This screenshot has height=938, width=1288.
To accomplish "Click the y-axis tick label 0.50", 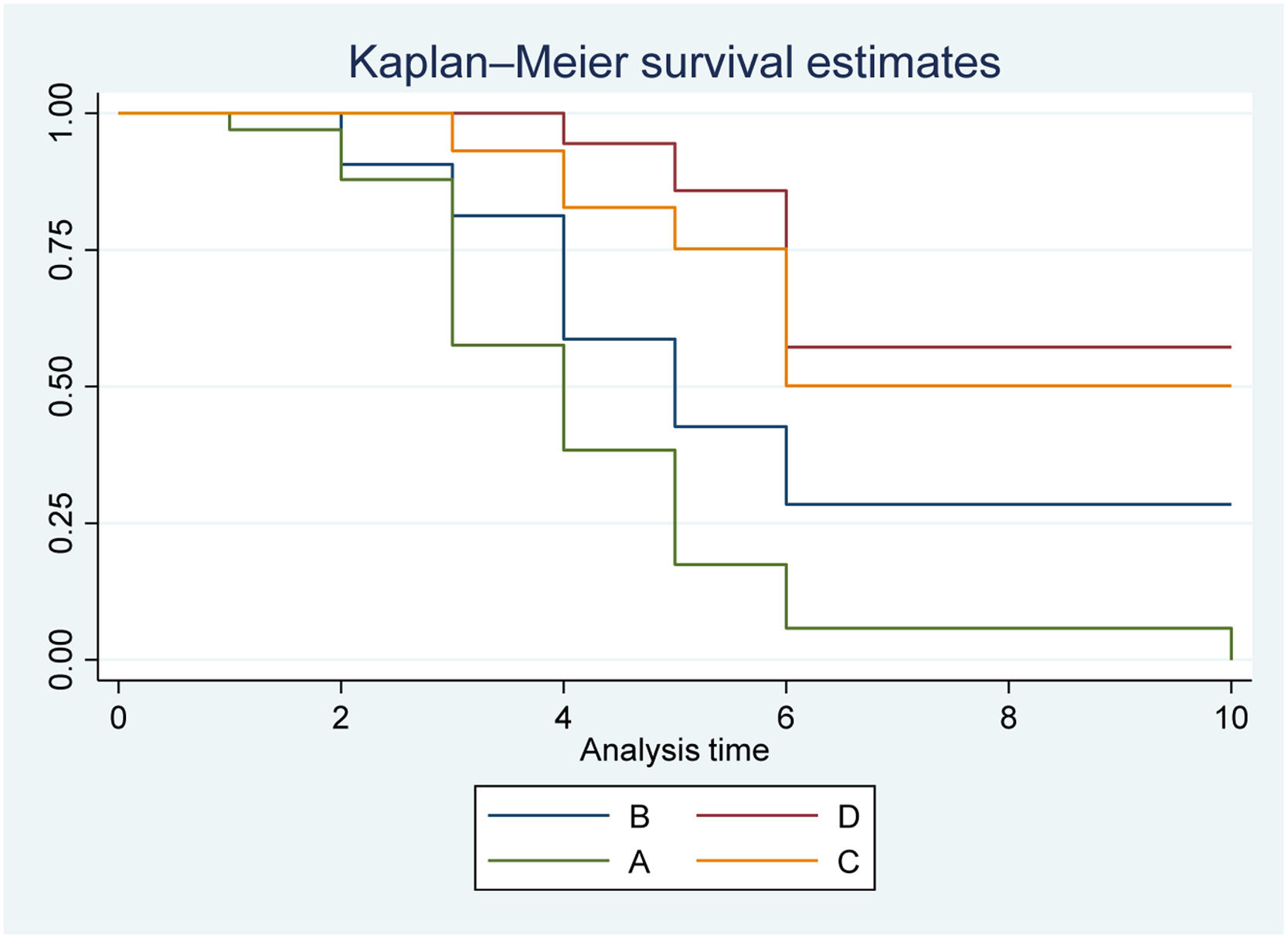I will (x=61, y=386).
